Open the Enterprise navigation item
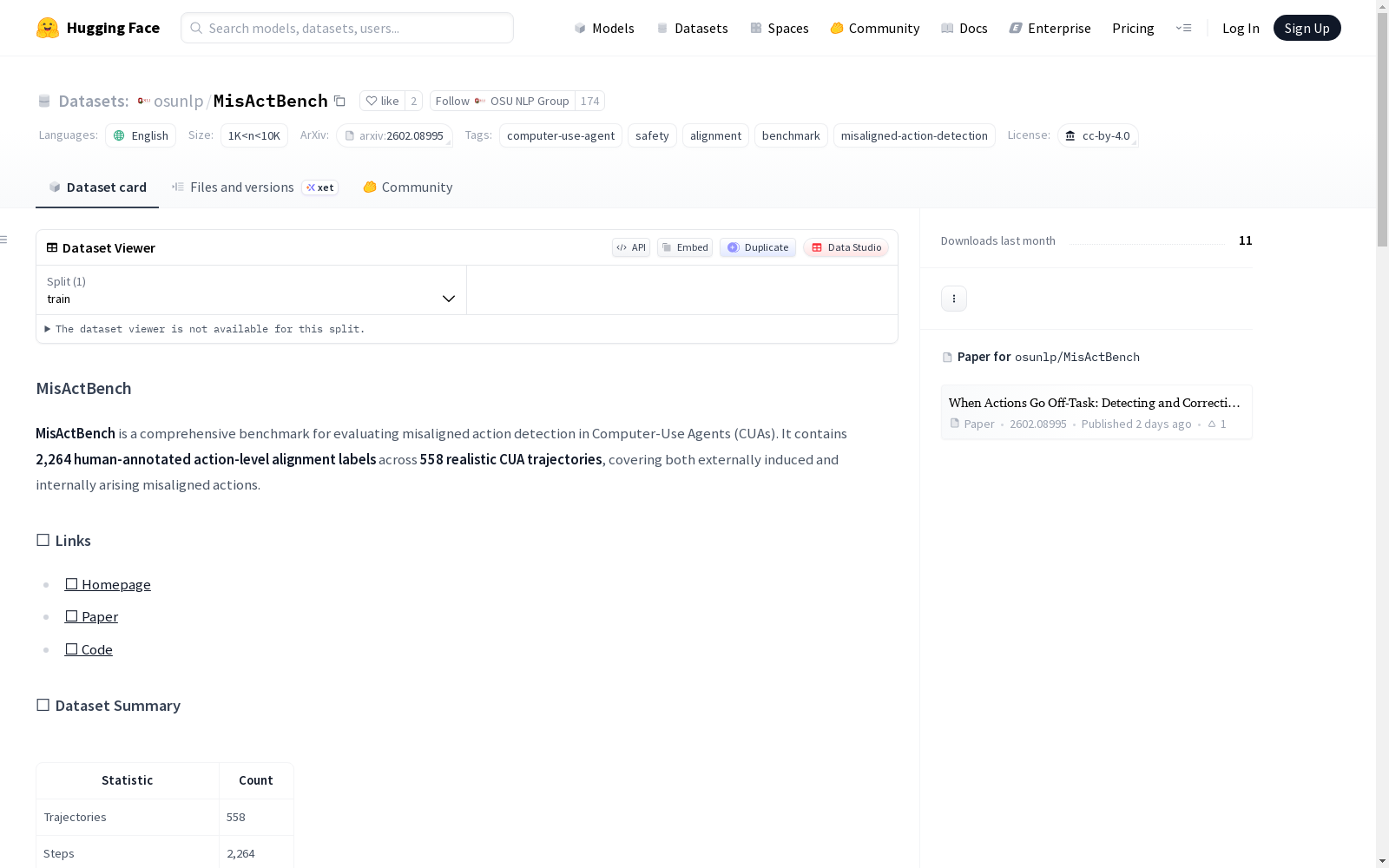 (1050, 28)
